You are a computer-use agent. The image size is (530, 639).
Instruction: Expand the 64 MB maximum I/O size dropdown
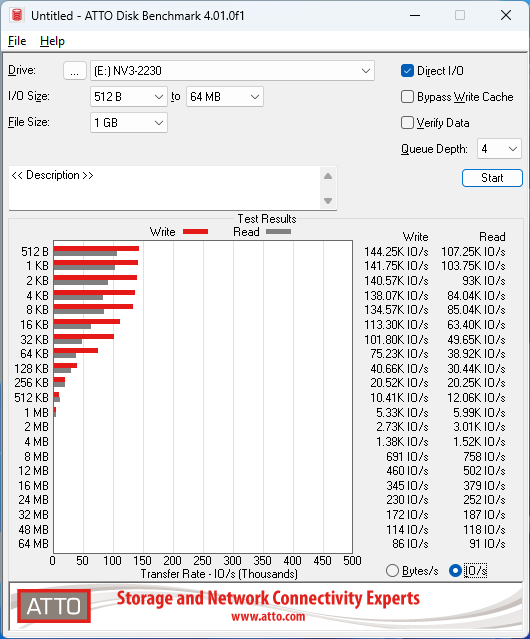(x=225, y=97)
